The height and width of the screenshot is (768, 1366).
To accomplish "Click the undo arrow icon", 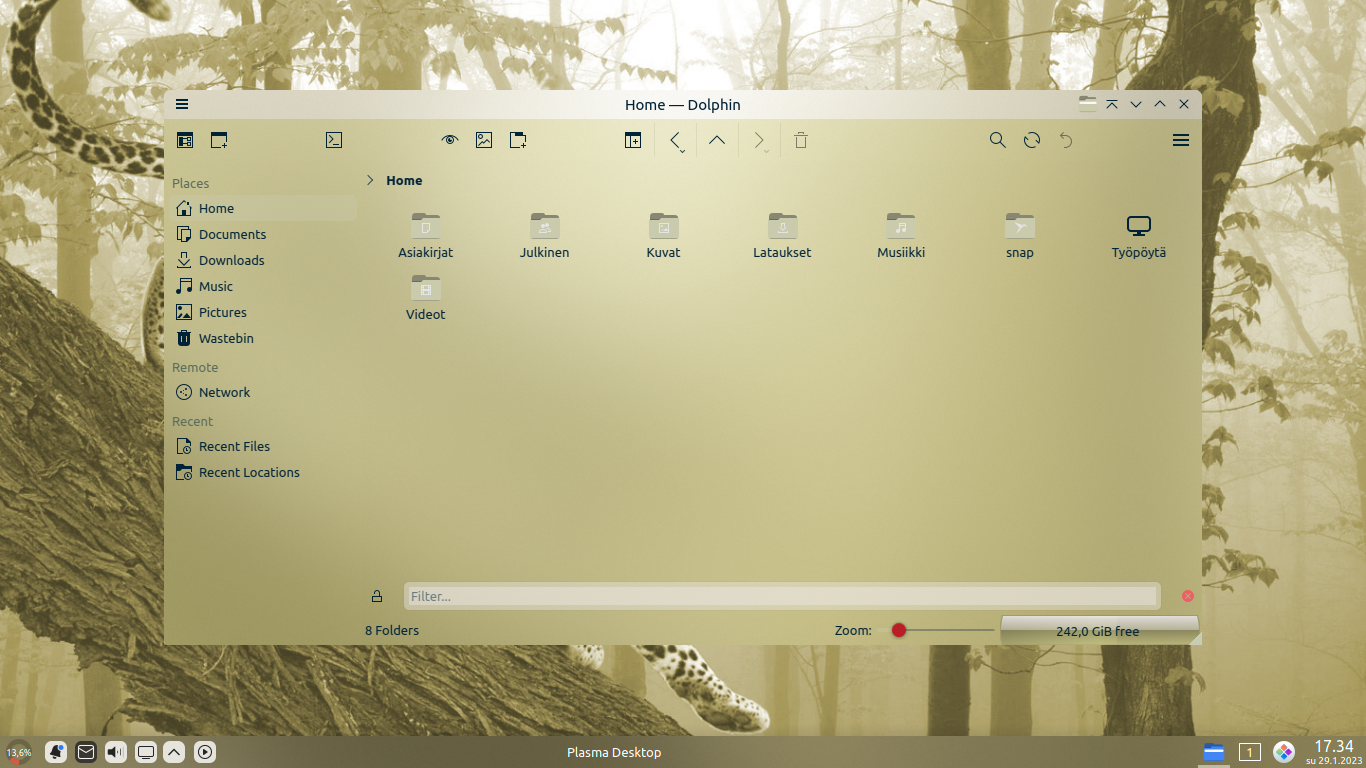I will 1066,140.
